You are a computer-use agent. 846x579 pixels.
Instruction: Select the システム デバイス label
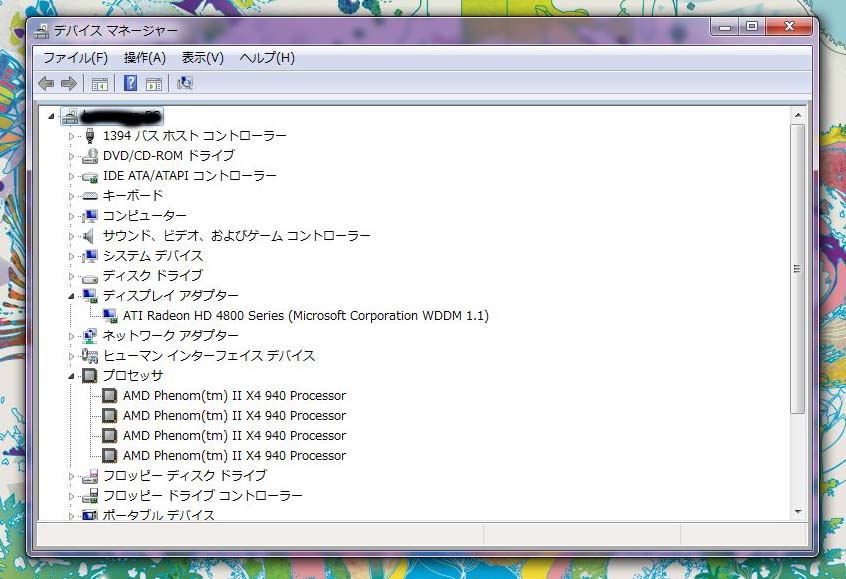[153, 256]
